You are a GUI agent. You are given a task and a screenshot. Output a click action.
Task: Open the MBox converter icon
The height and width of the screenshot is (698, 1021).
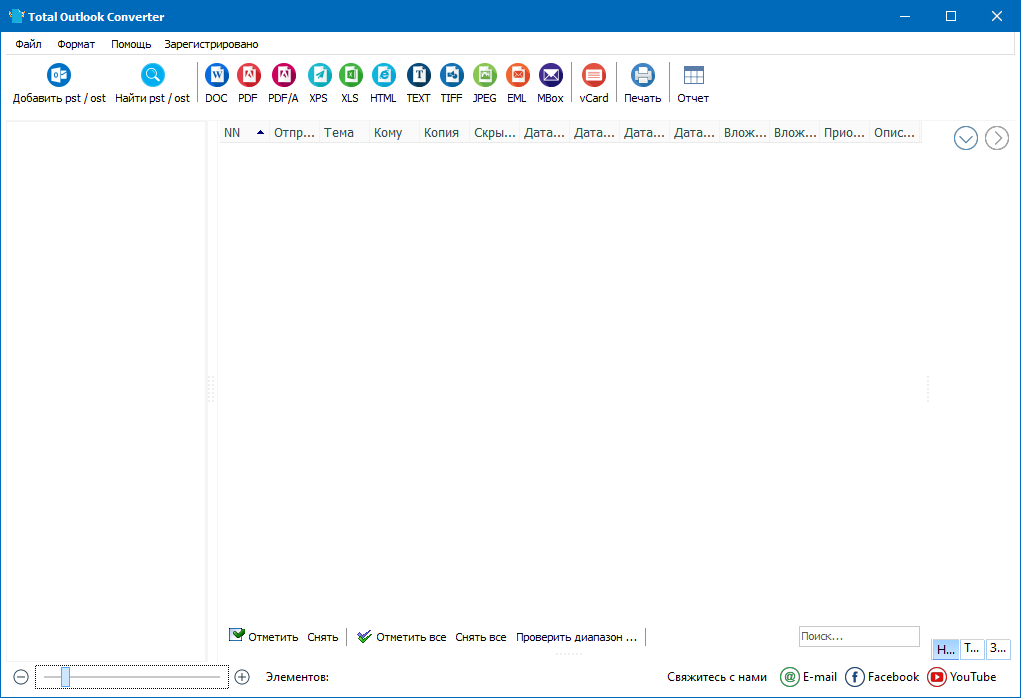[x=550, y=74]
